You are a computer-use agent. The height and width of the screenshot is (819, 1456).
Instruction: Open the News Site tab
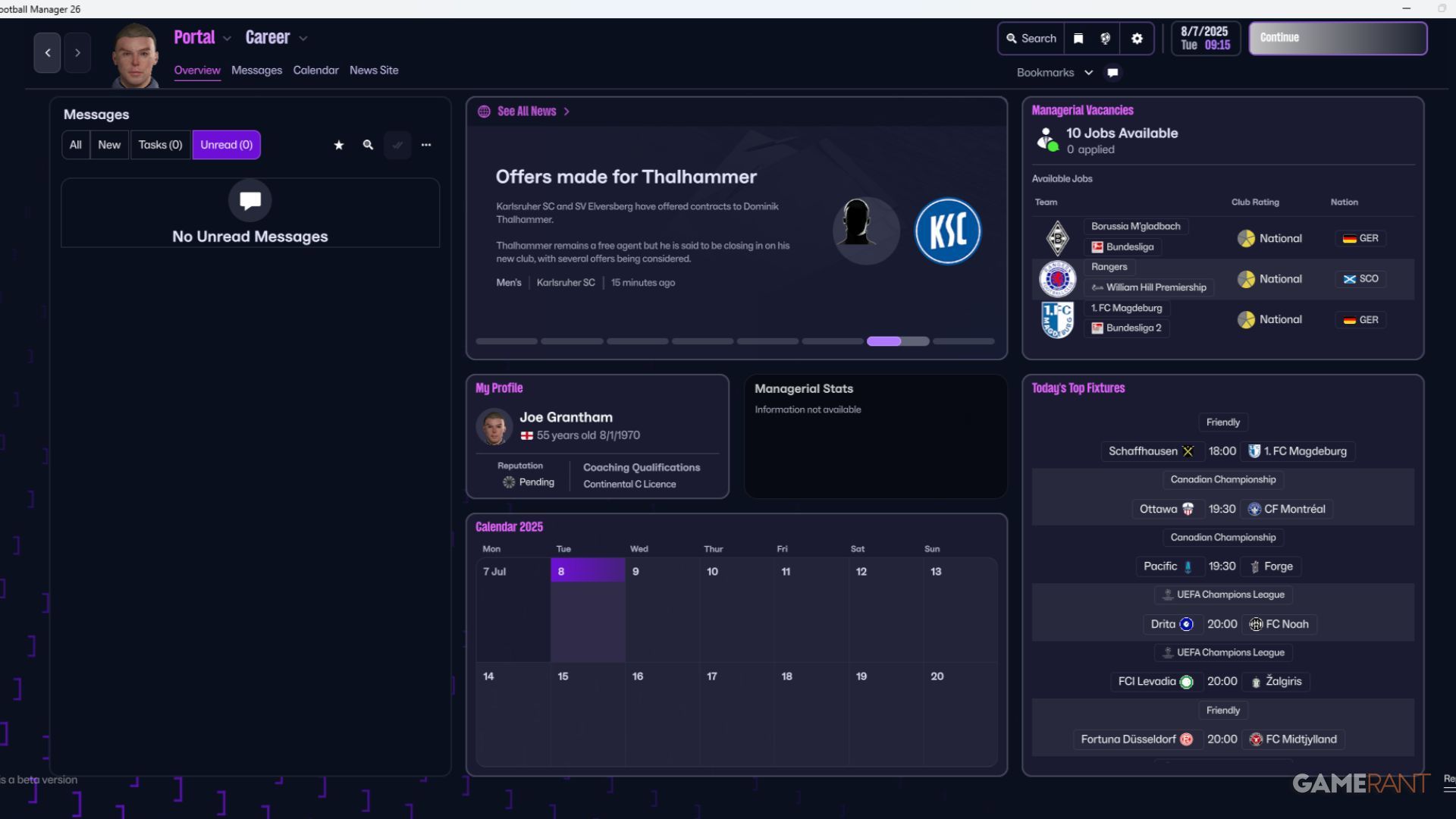click(x=374, y=71)
